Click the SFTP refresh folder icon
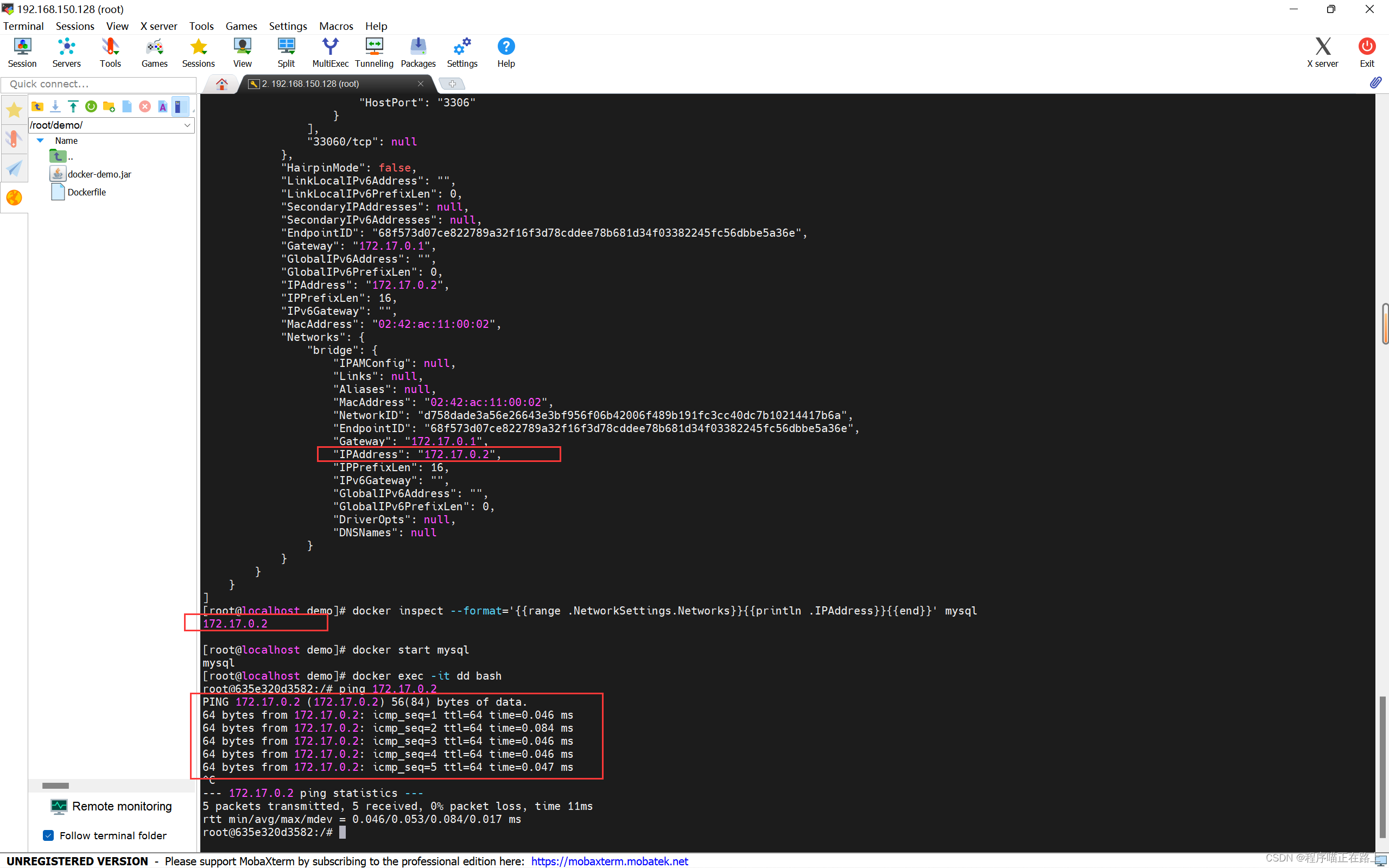Viewport: 1389px width, 868px height. tap(91, 106)
